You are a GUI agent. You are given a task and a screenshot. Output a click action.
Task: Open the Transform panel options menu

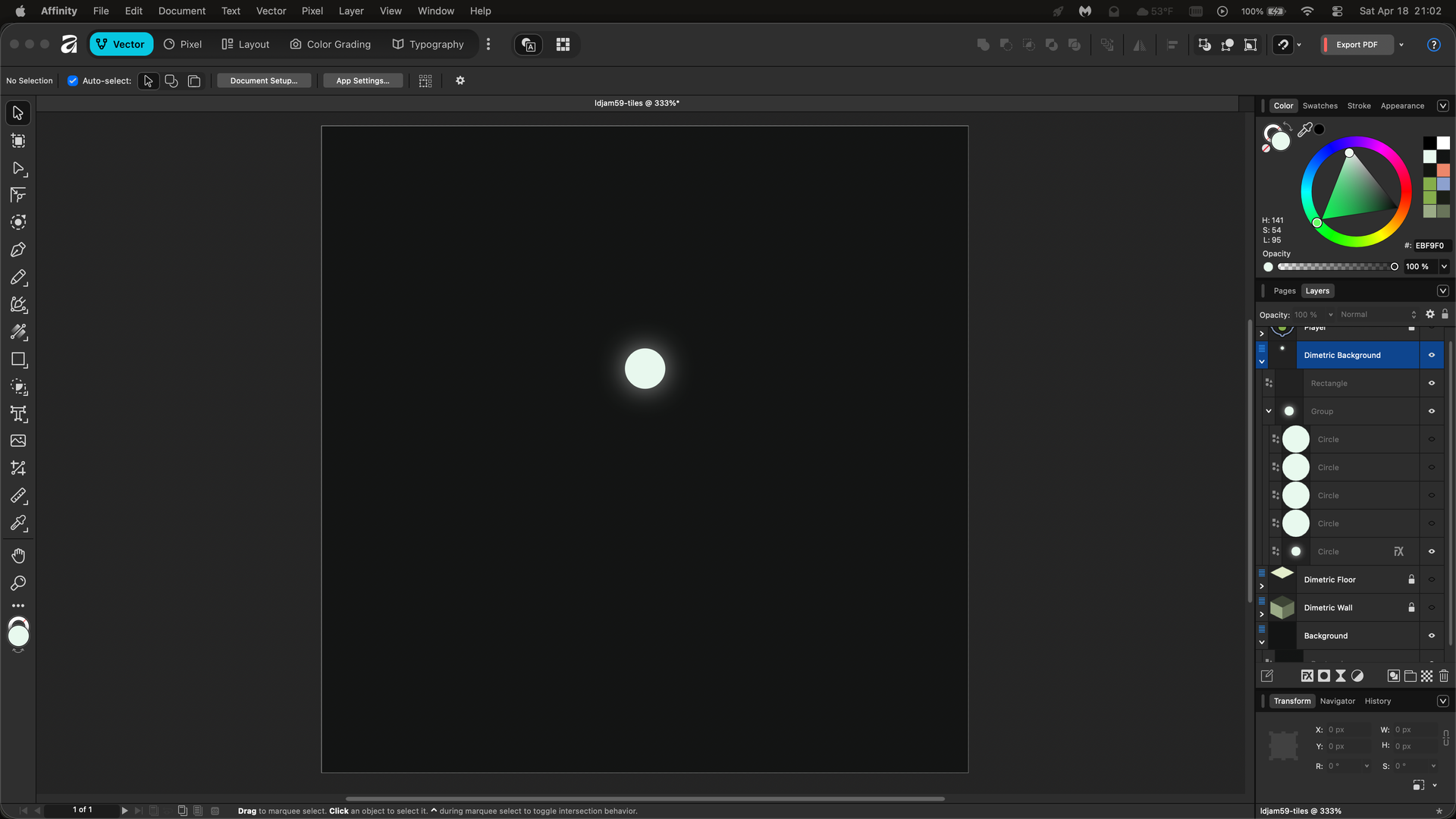[x=1443, y=701]
